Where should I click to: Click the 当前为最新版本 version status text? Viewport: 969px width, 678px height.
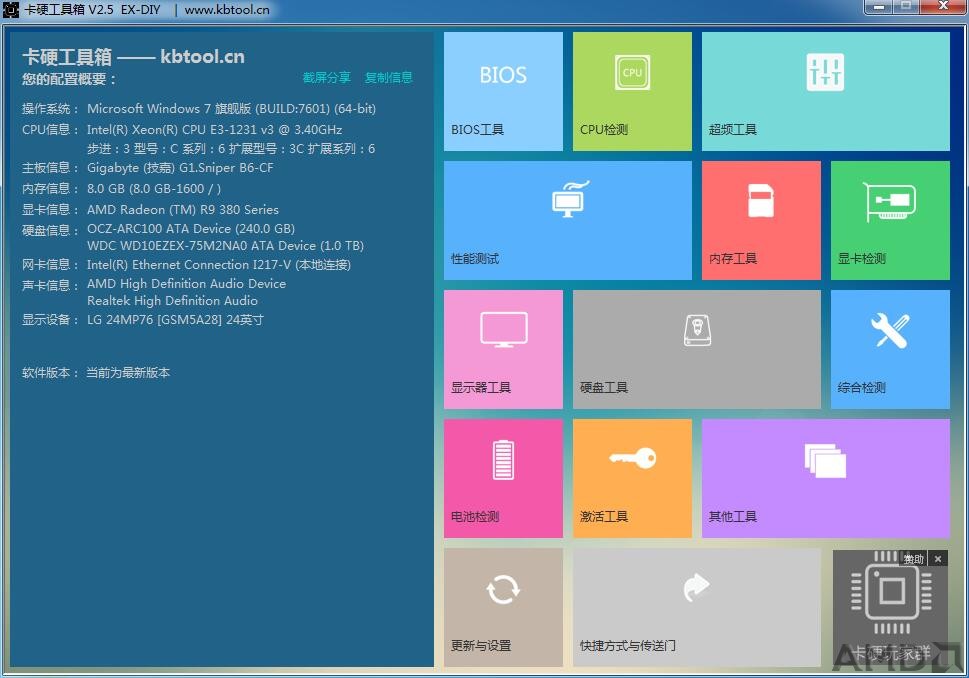(x=128, y=373)
